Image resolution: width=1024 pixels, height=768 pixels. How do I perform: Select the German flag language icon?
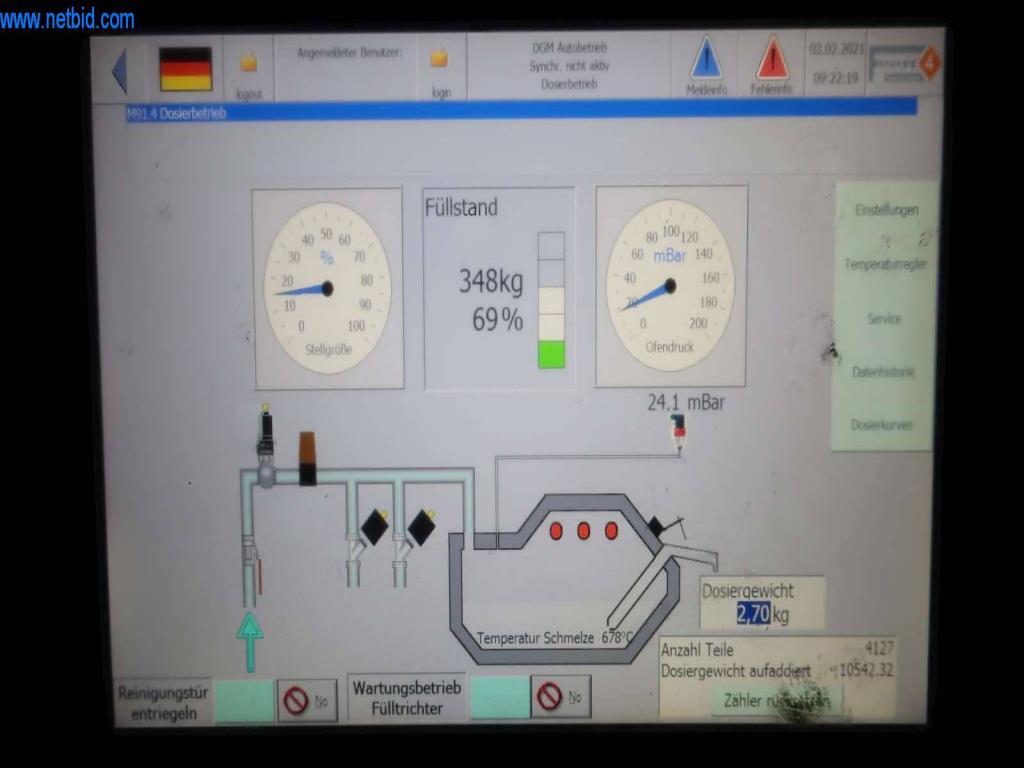click(185, 69)
